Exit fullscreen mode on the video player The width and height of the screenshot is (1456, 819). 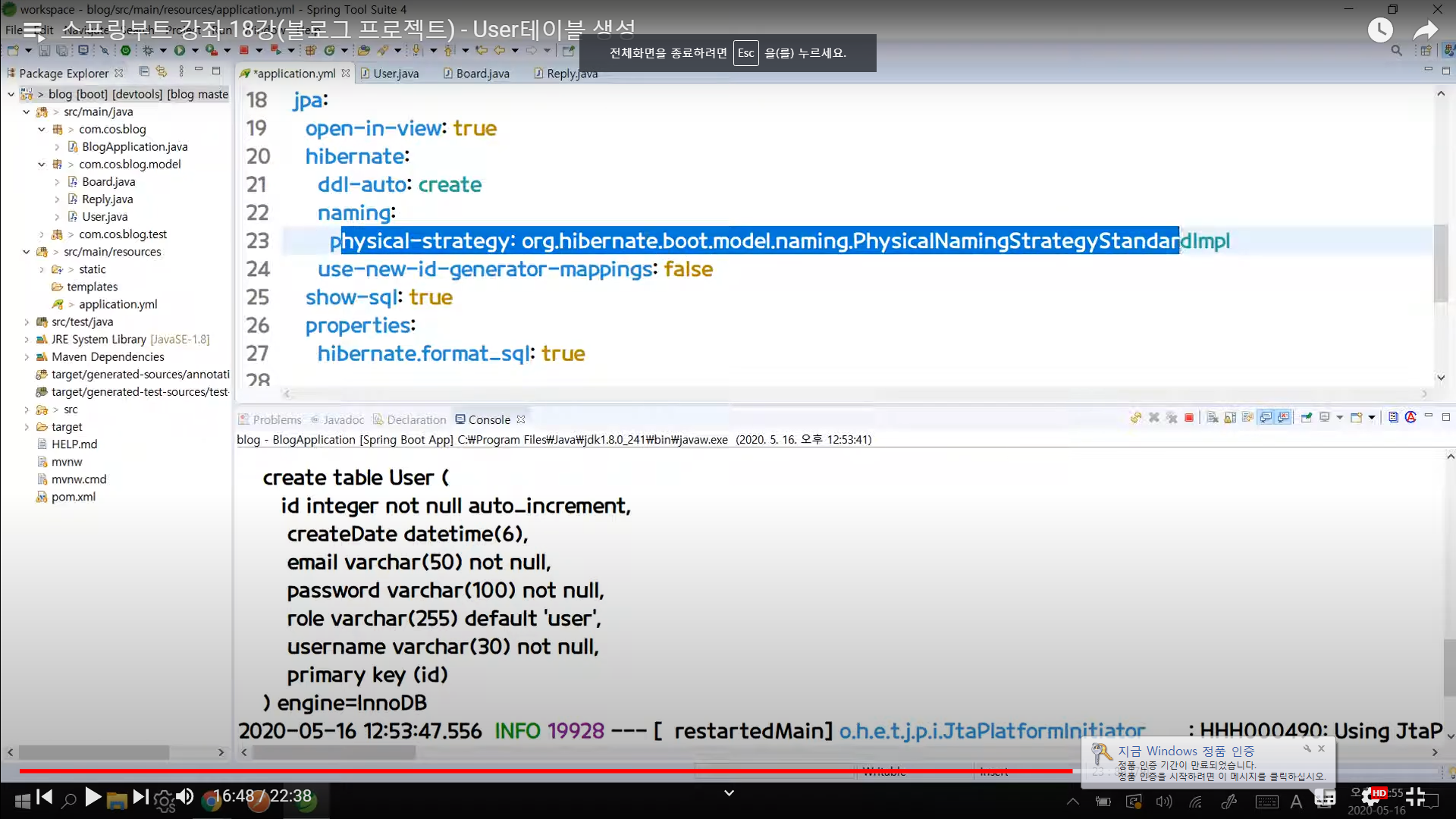(1415, 796)
